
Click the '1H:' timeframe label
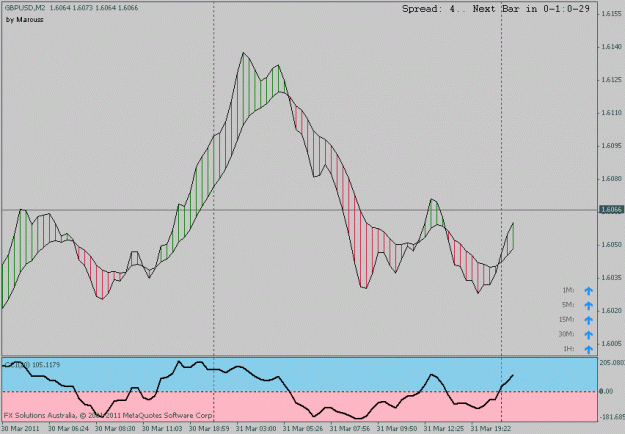[x=569, y=349]
